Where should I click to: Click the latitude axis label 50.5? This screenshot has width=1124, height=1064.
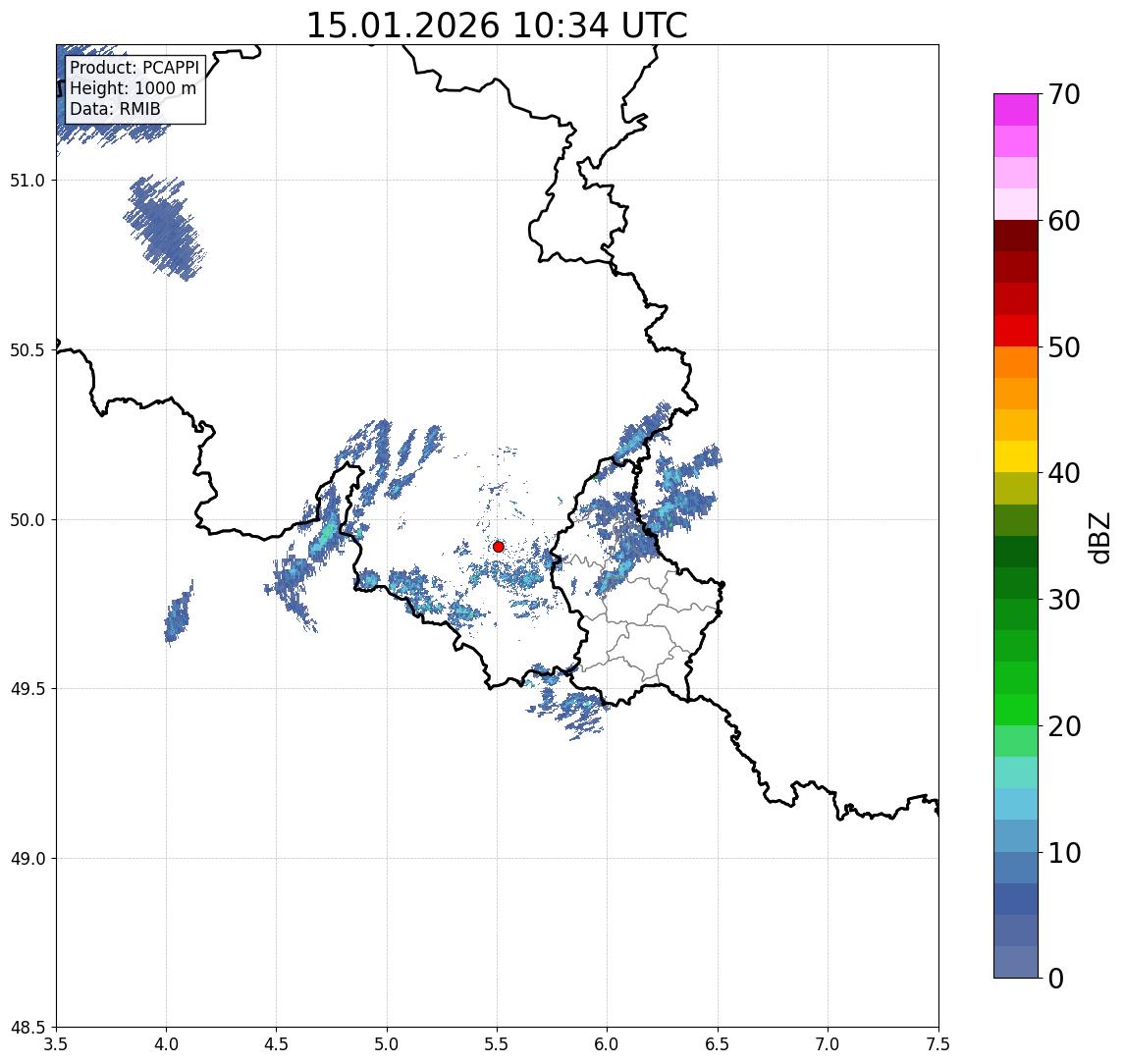tap(27, 350)
